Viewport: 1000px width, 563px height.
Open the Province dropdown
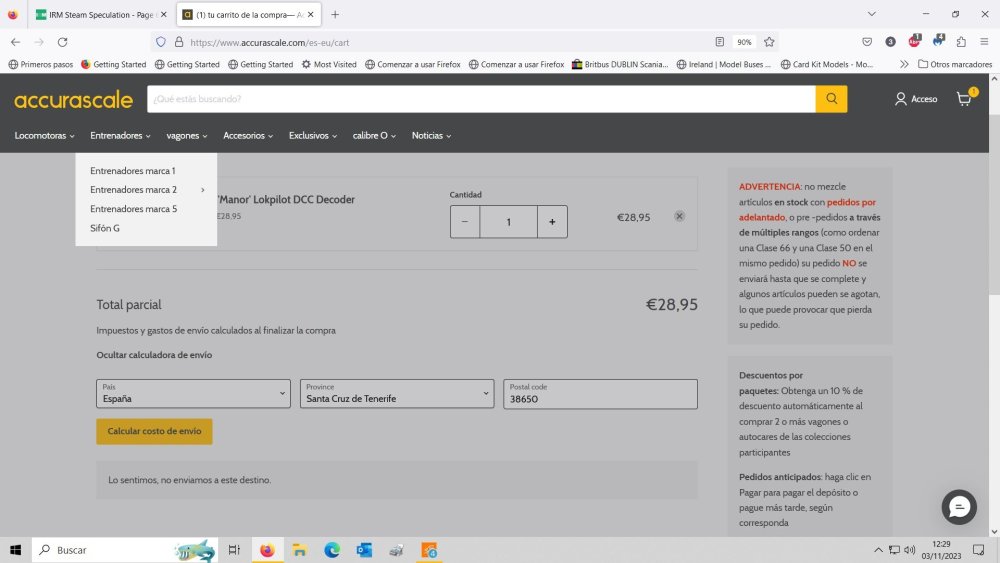397,394
